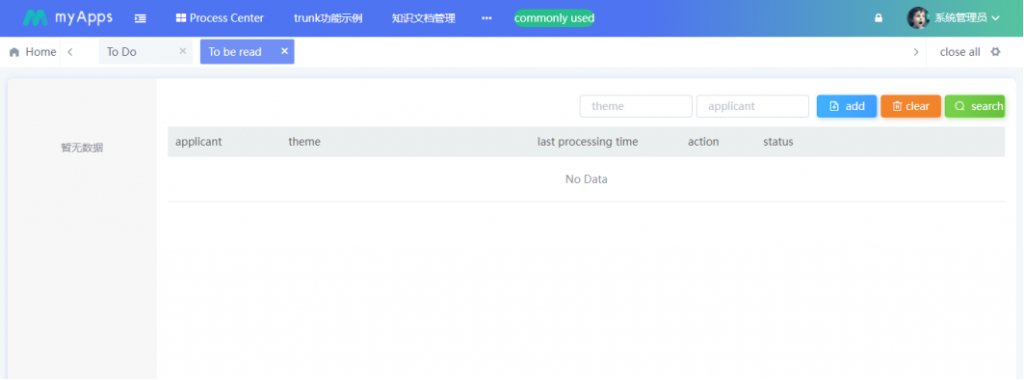The image size is (1024, 380).
Task: Close the To be read tab
Action: 284,51
